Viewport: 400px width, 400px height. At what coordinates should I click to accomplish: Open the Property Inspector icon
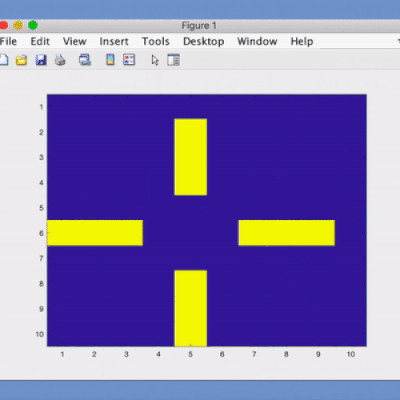pos(173,60)
